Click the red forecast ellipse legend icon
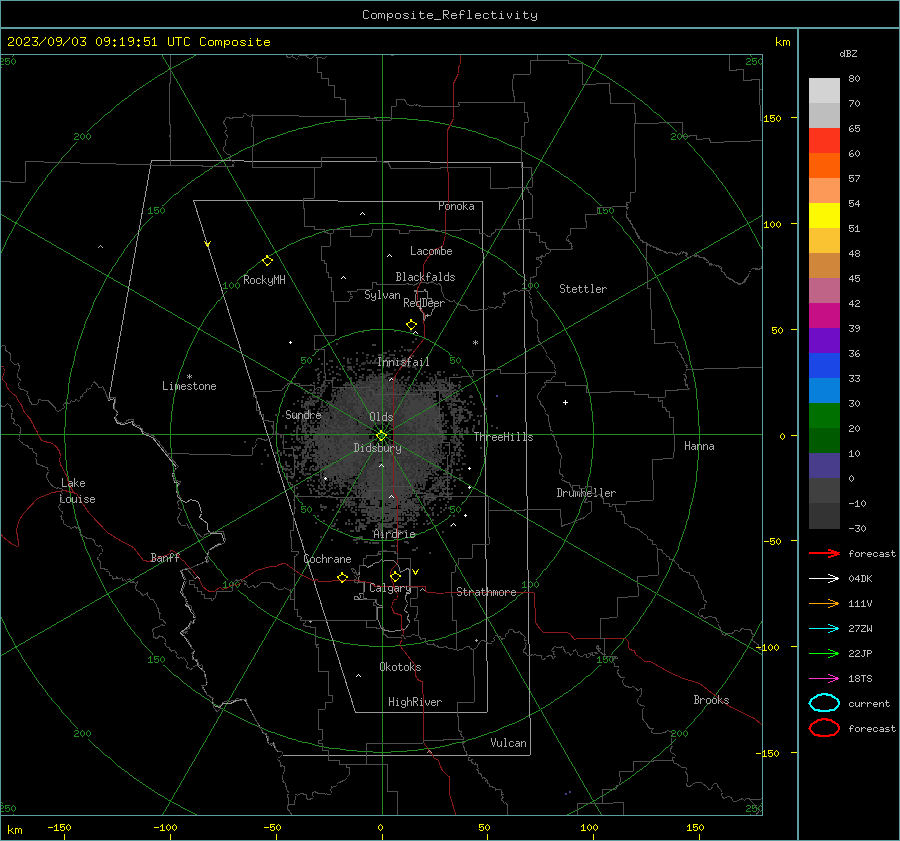This screenshot has width=900, height=841. [x=824, y=728]
